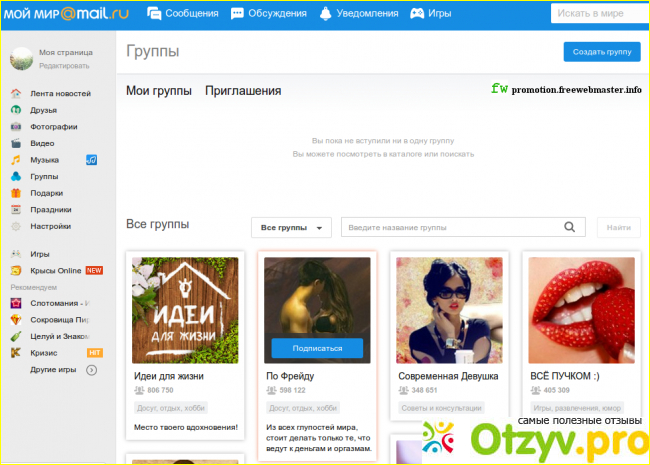Open Обсуждения in the top menu

tap(268, 14)
